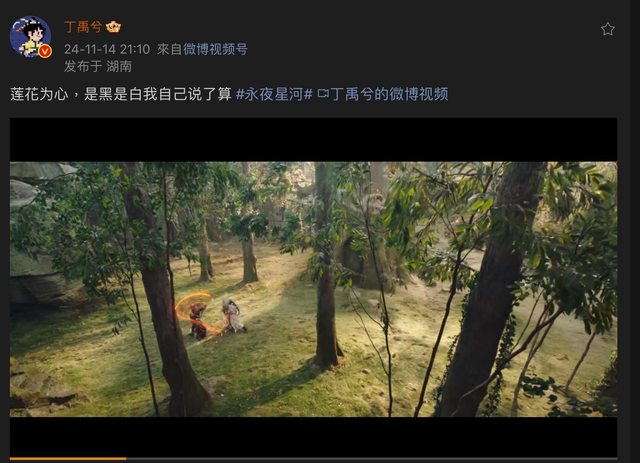640x463 pixels.
Task: Open 丁禹兮's pixel-art profile avatar
Action: click(x=30, y=36)
